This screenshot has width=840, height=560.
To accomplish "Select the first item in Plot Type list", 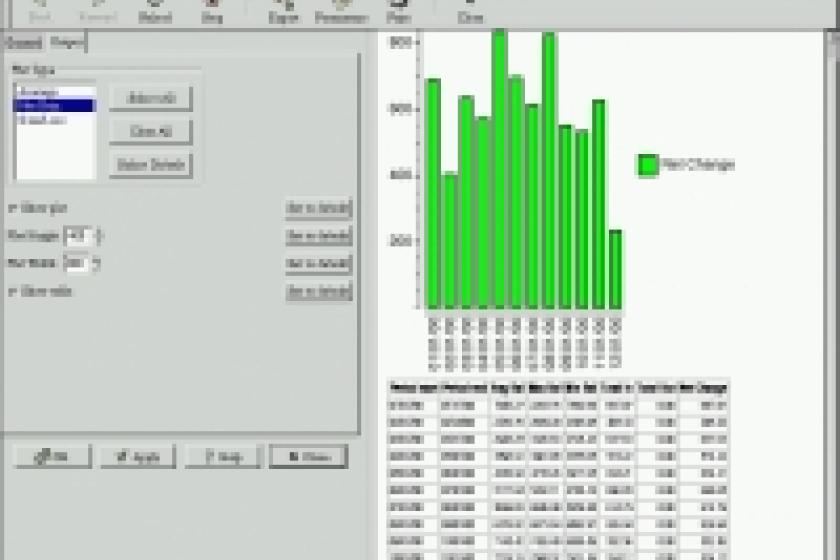I will 55,92.
